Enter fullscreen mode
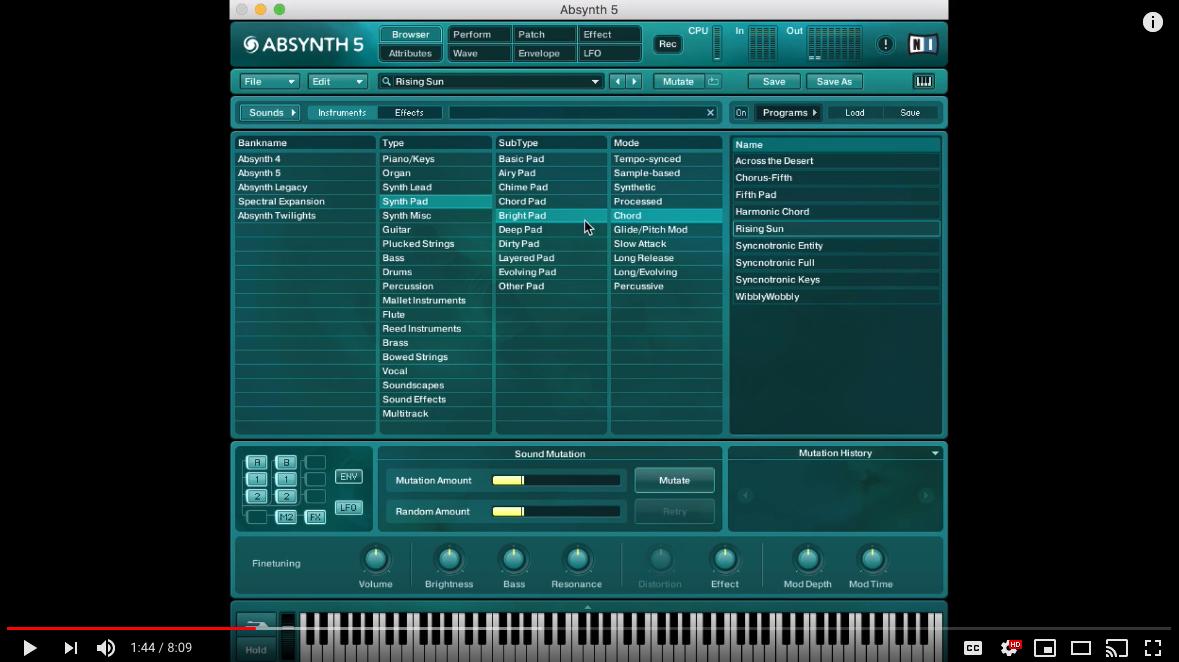Image resolution: width=1179 pixels, height=662 pixels. point(1153,648)
